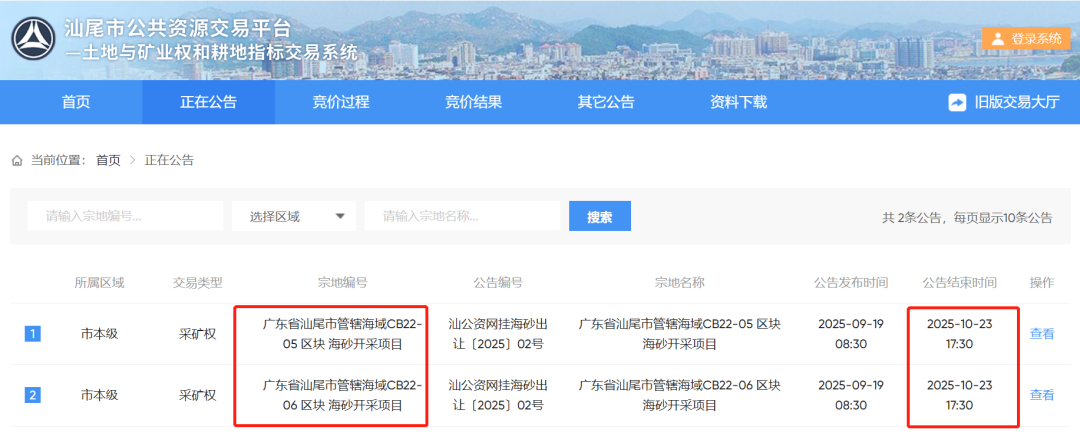The image size is (1080, 433).
Task: Click 查看 for CB22-06 block
Action: 1042,395
